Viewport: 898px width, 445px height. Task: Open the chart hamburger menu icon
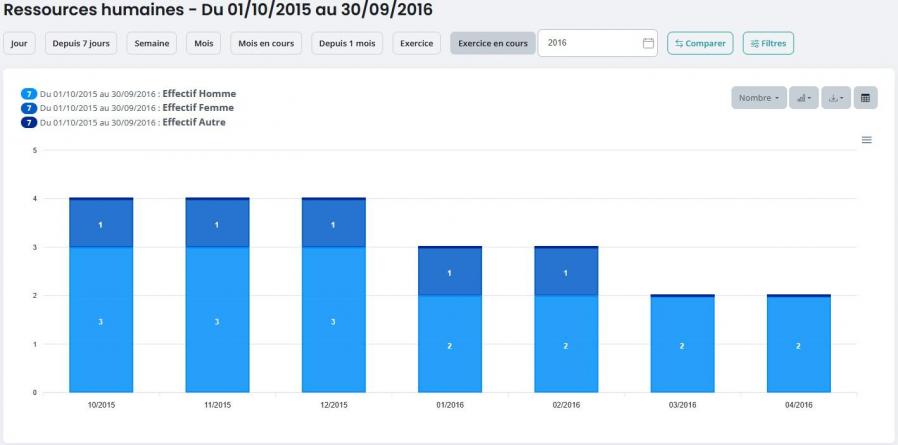tap(867, 140)
